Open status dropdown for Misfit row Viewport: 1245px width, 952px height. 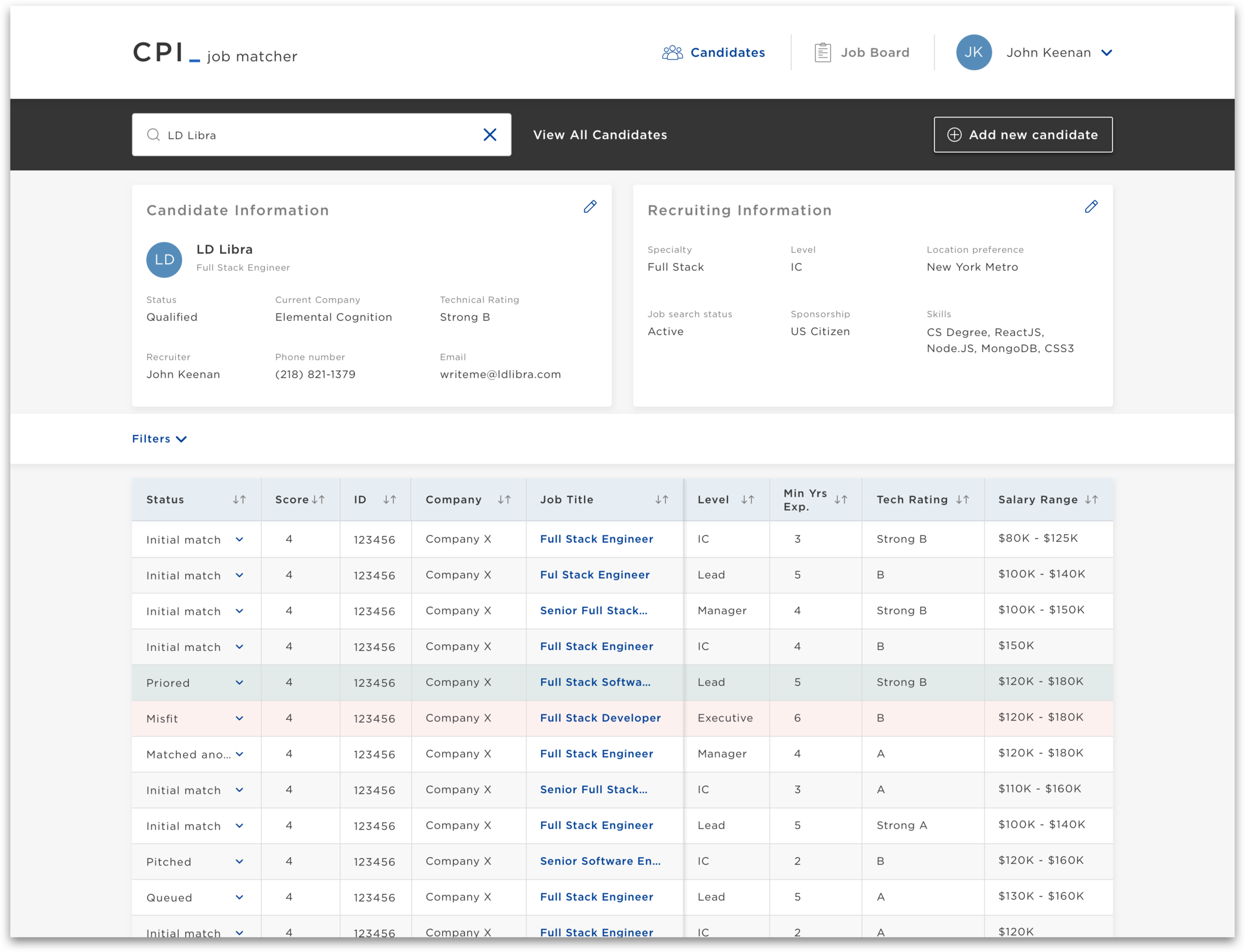click(x=239, y=718)
